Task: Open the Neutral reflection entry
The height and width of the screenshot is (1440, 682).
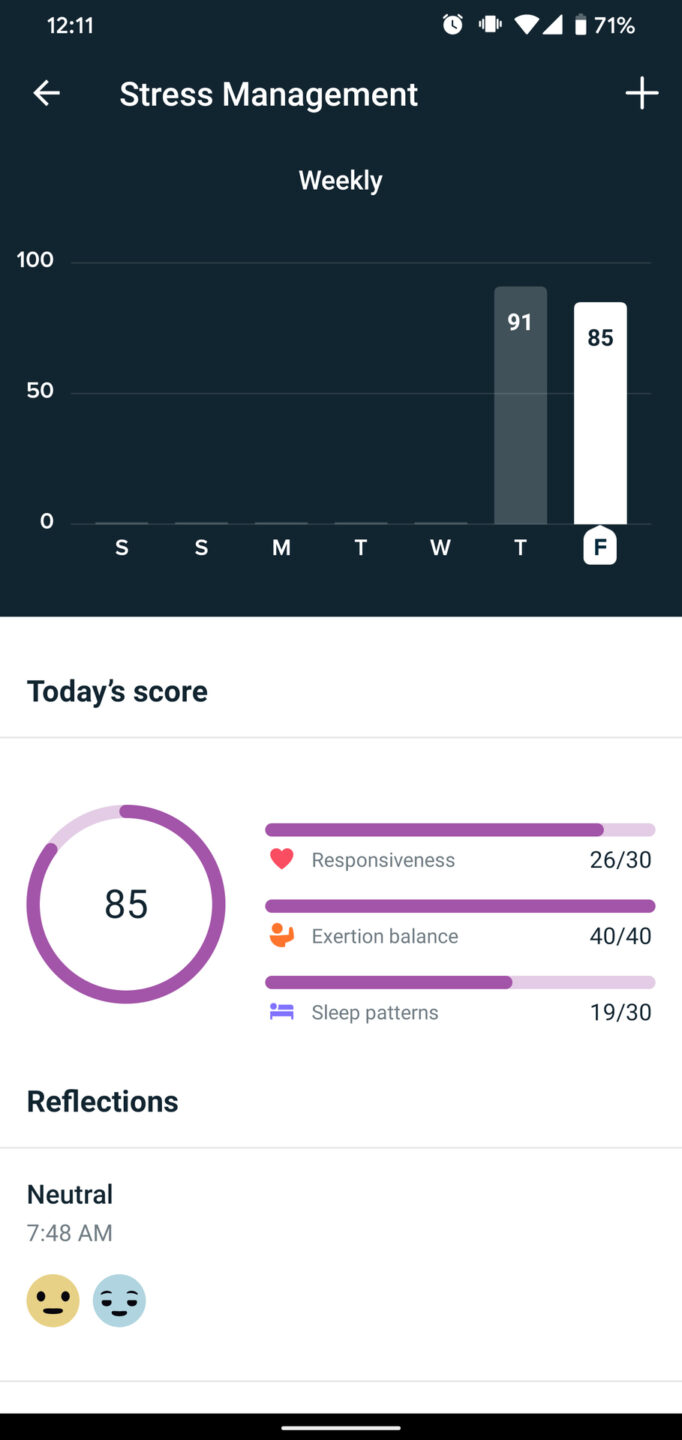Action: pyautogui.click(x=70, y=1195)
